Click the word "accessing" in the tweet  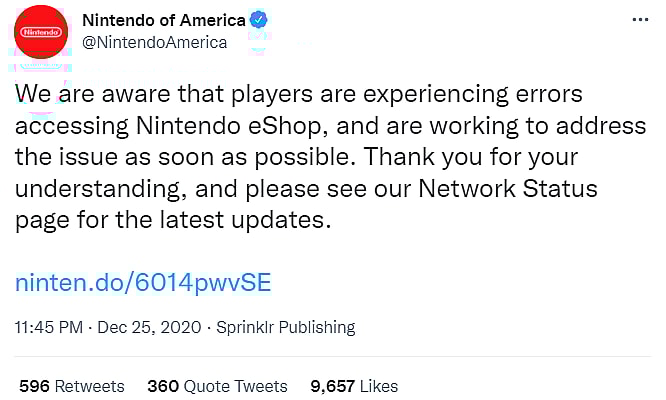point(62,127)
